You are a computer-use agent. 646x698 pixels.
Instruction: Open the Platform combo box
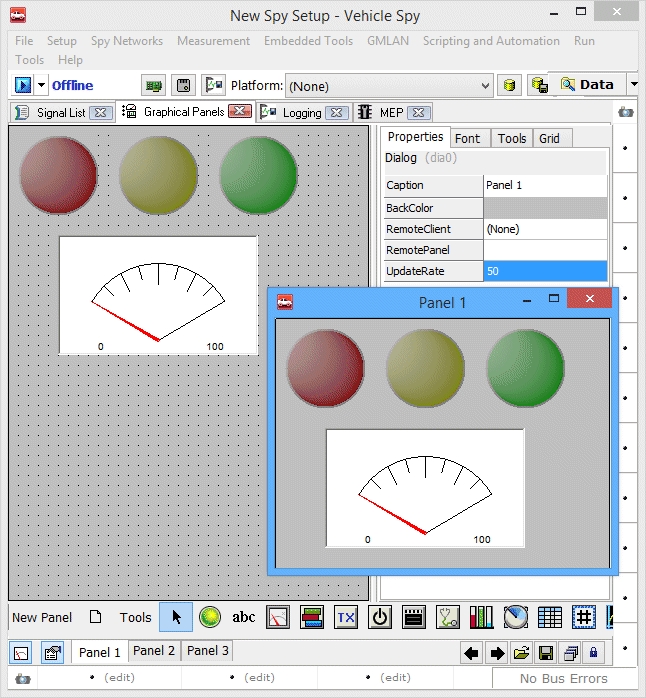389,86
